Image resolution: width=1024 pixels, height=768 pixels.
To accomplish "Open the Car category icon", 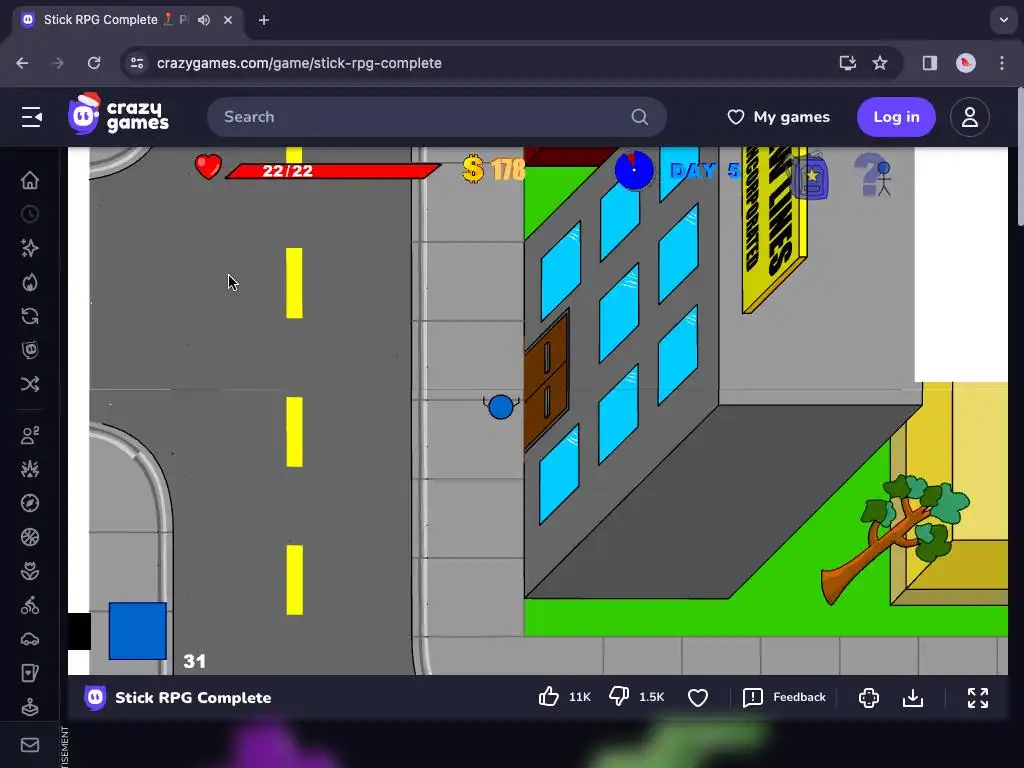I will tap(30, 639).
